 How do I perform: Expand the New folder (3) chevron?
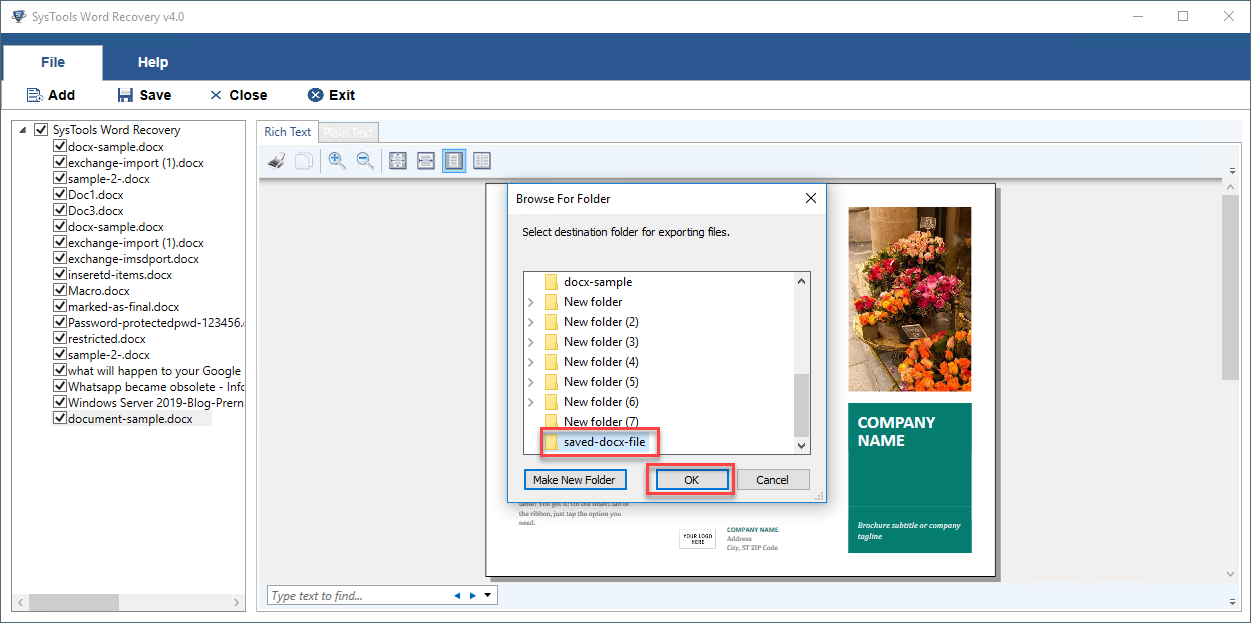coord(530,341)
